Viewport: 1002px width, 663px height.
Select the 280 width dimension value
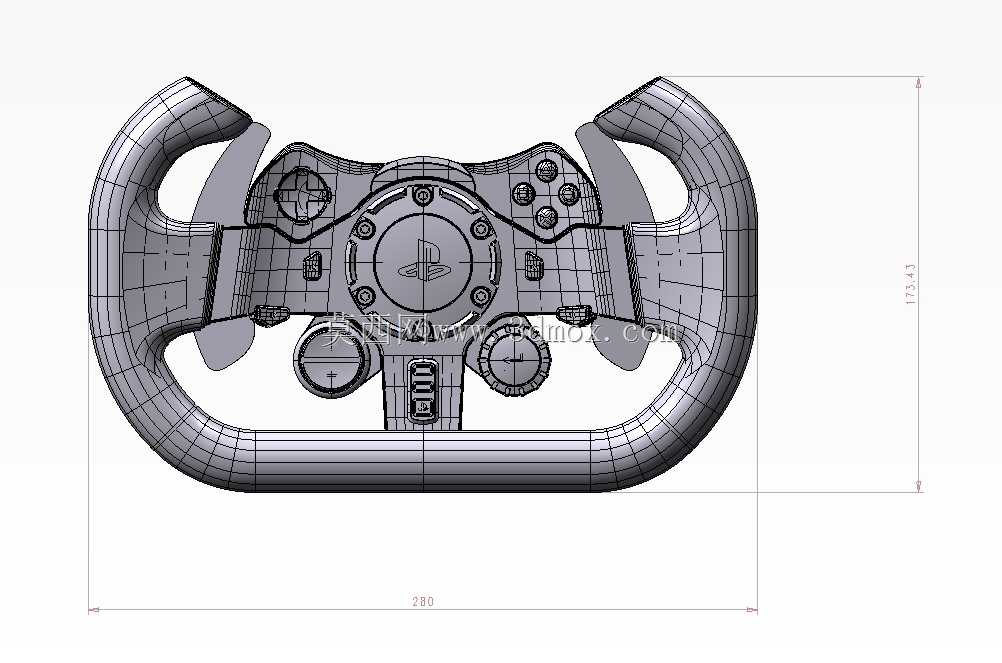[x=423, y=601]
